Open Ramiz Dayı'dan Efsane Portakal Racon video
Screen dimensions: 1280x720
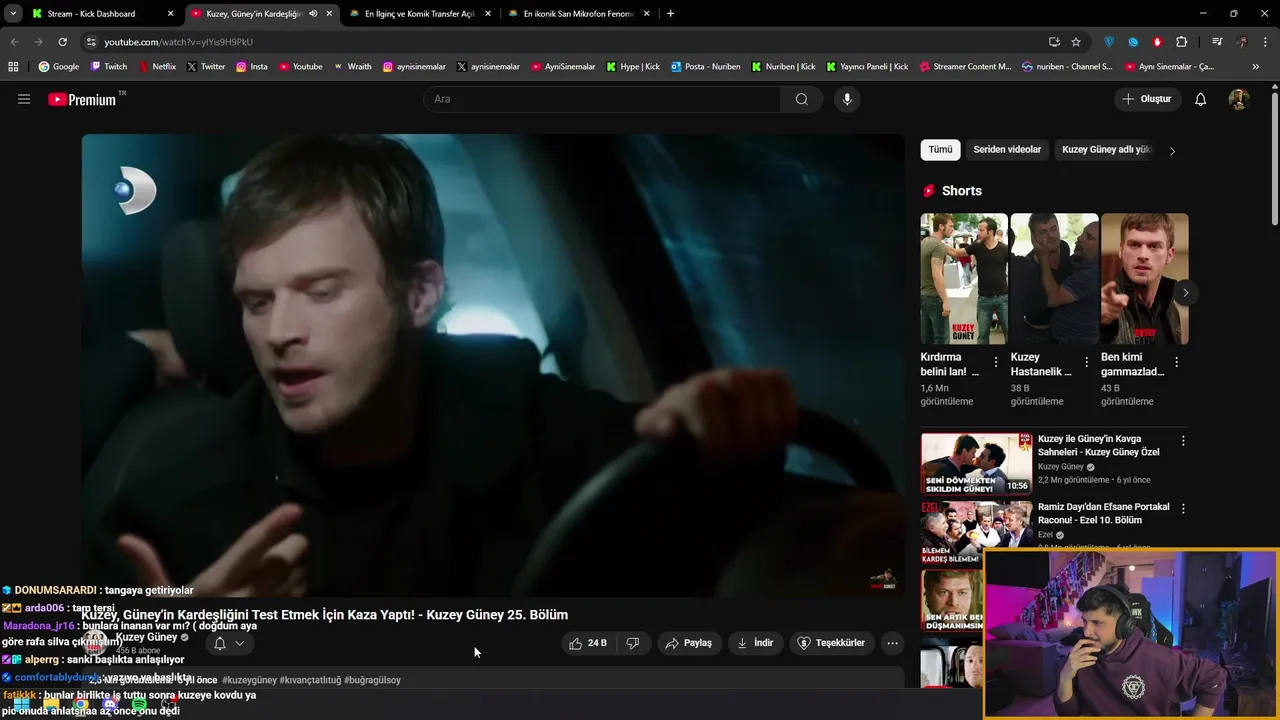(1104, 513)
